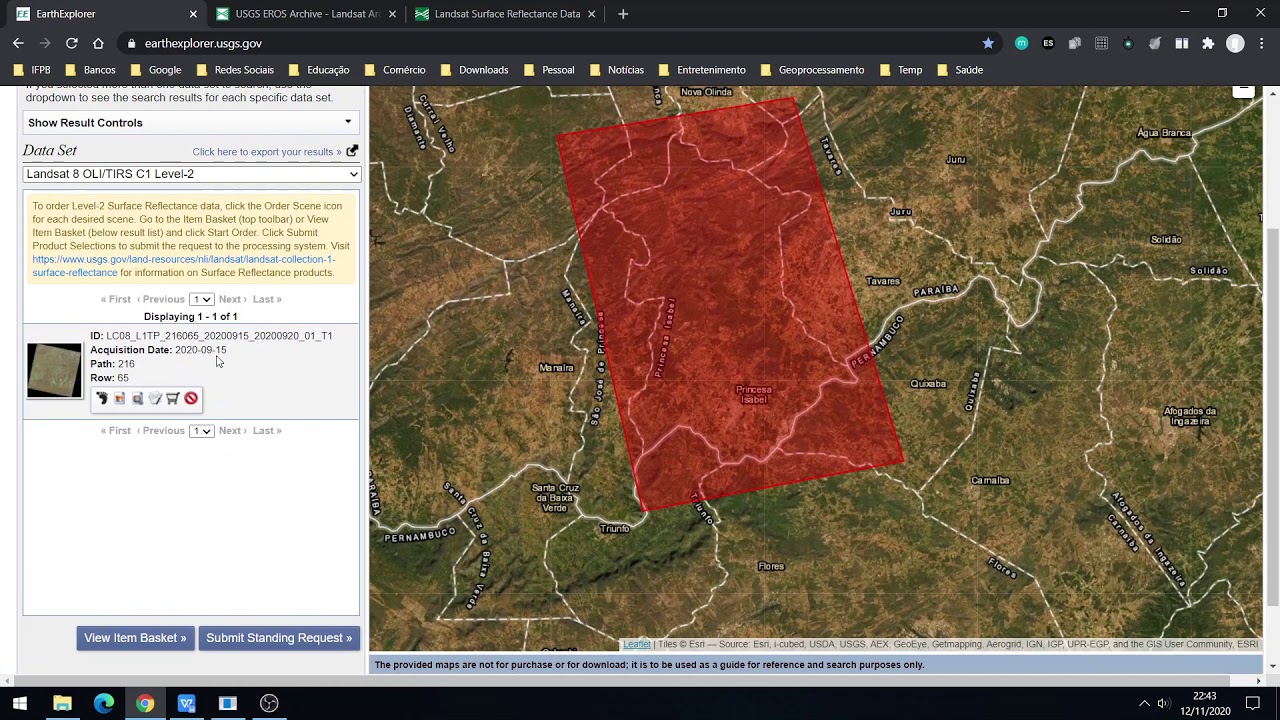The height and width of the screenshot is (720, 1280).
Task: Open the teal 'm' extension
Action: point(1021,43)
